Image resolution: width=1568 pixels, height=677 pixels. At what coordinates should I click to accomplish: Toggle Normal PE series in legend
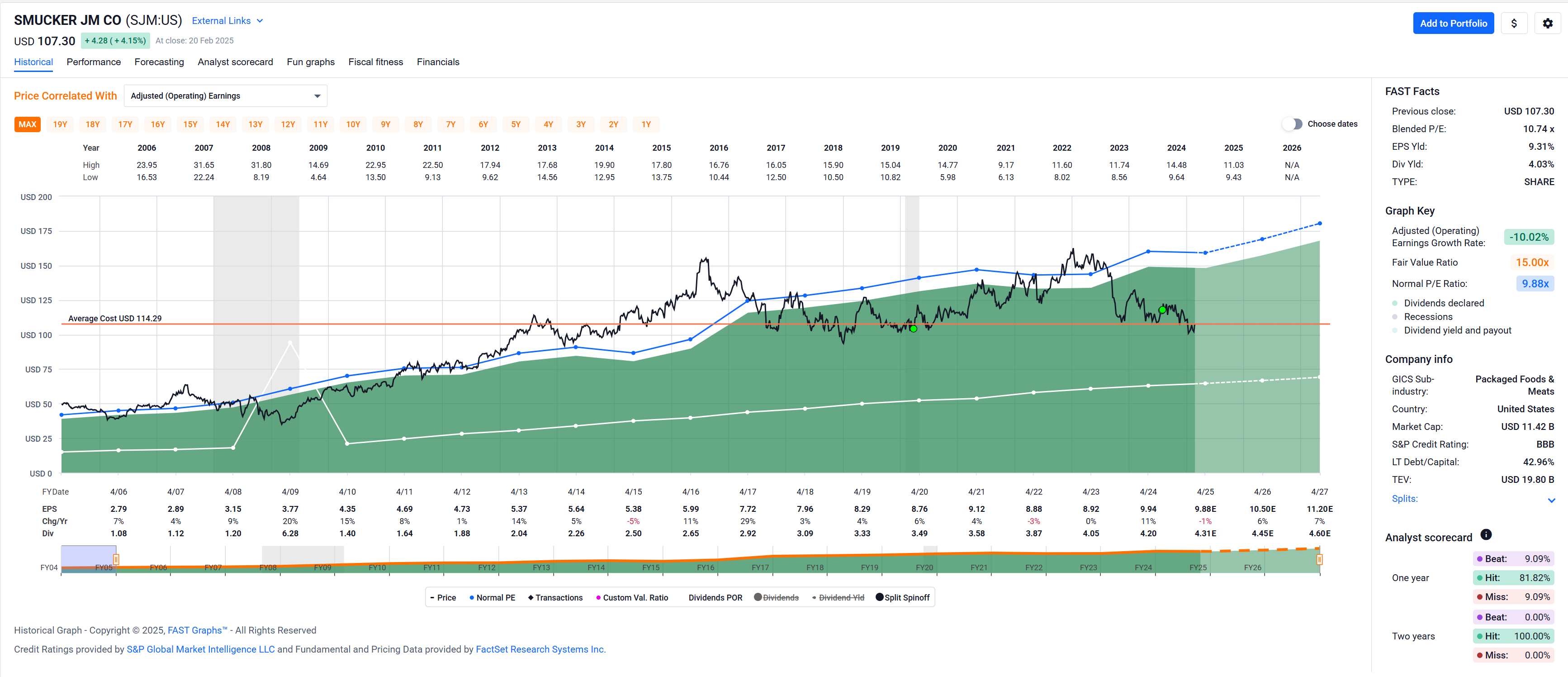pos(492,597)
